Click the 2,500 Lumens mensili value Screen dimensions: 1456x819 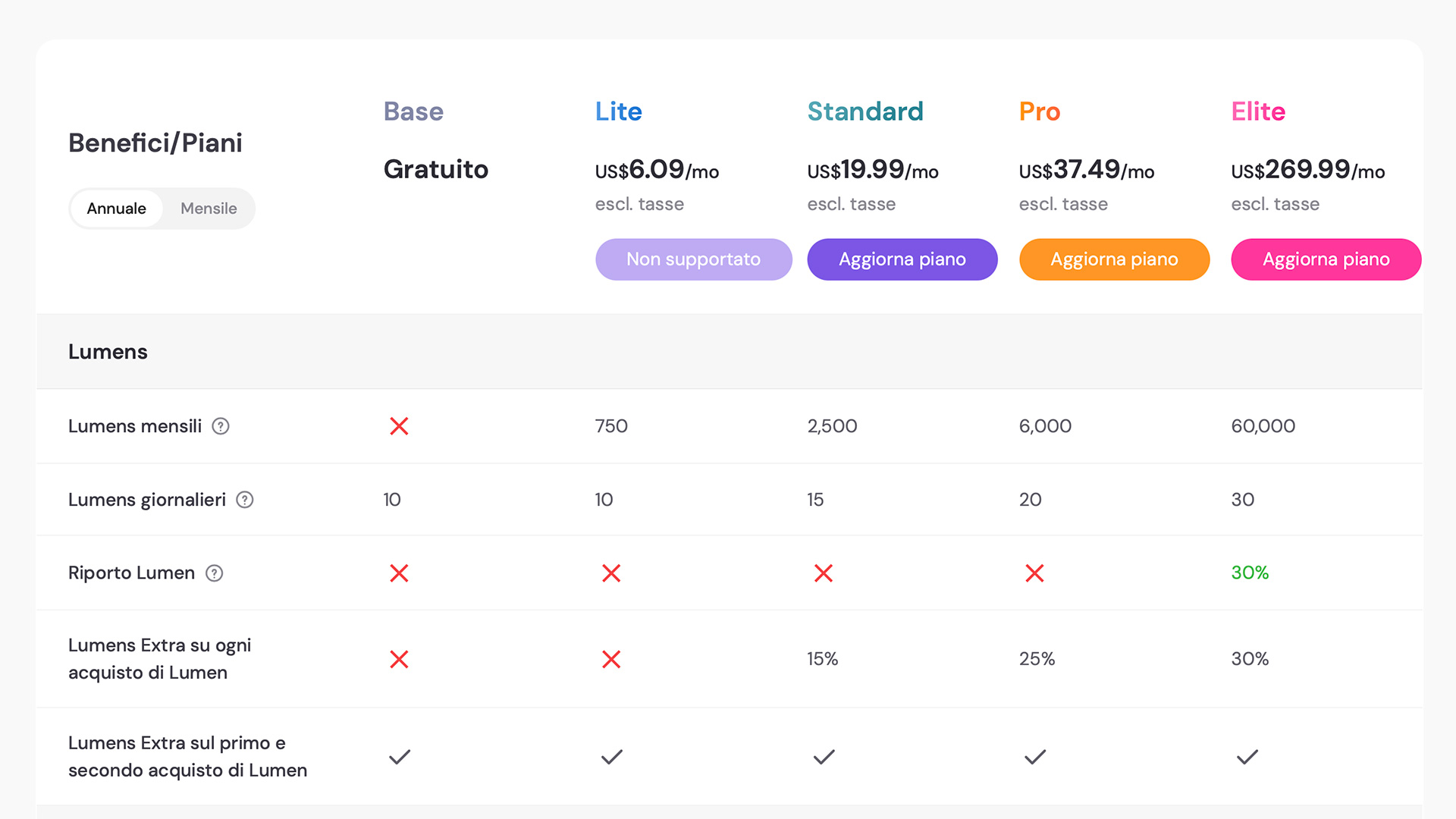[832, 426]
